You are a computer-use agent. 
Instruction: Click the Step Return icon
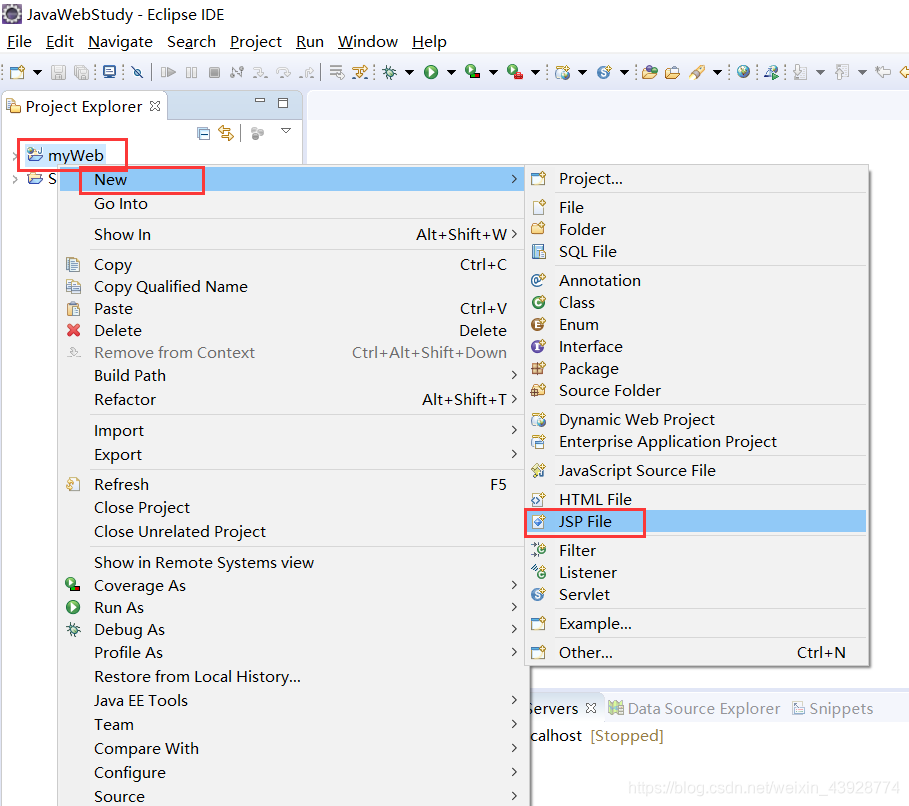coord(307,72)
